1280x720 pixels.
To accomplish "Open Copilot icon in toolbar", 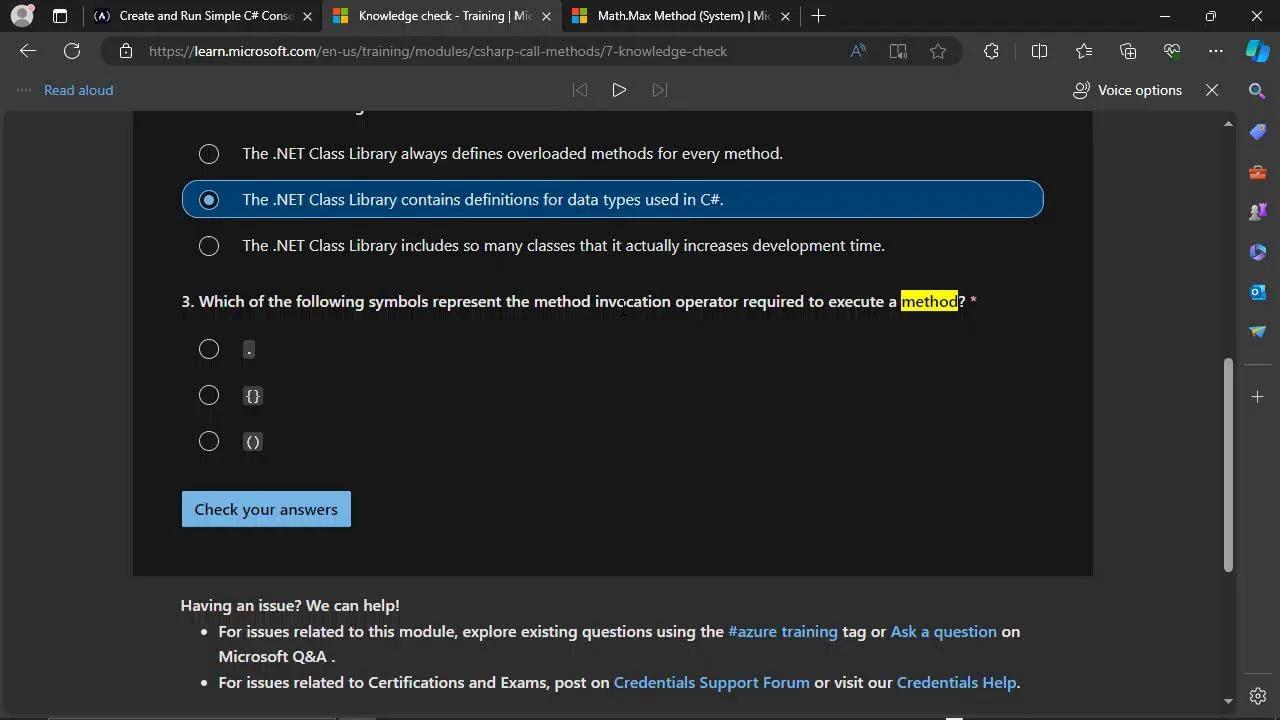I will point(1257,51).
